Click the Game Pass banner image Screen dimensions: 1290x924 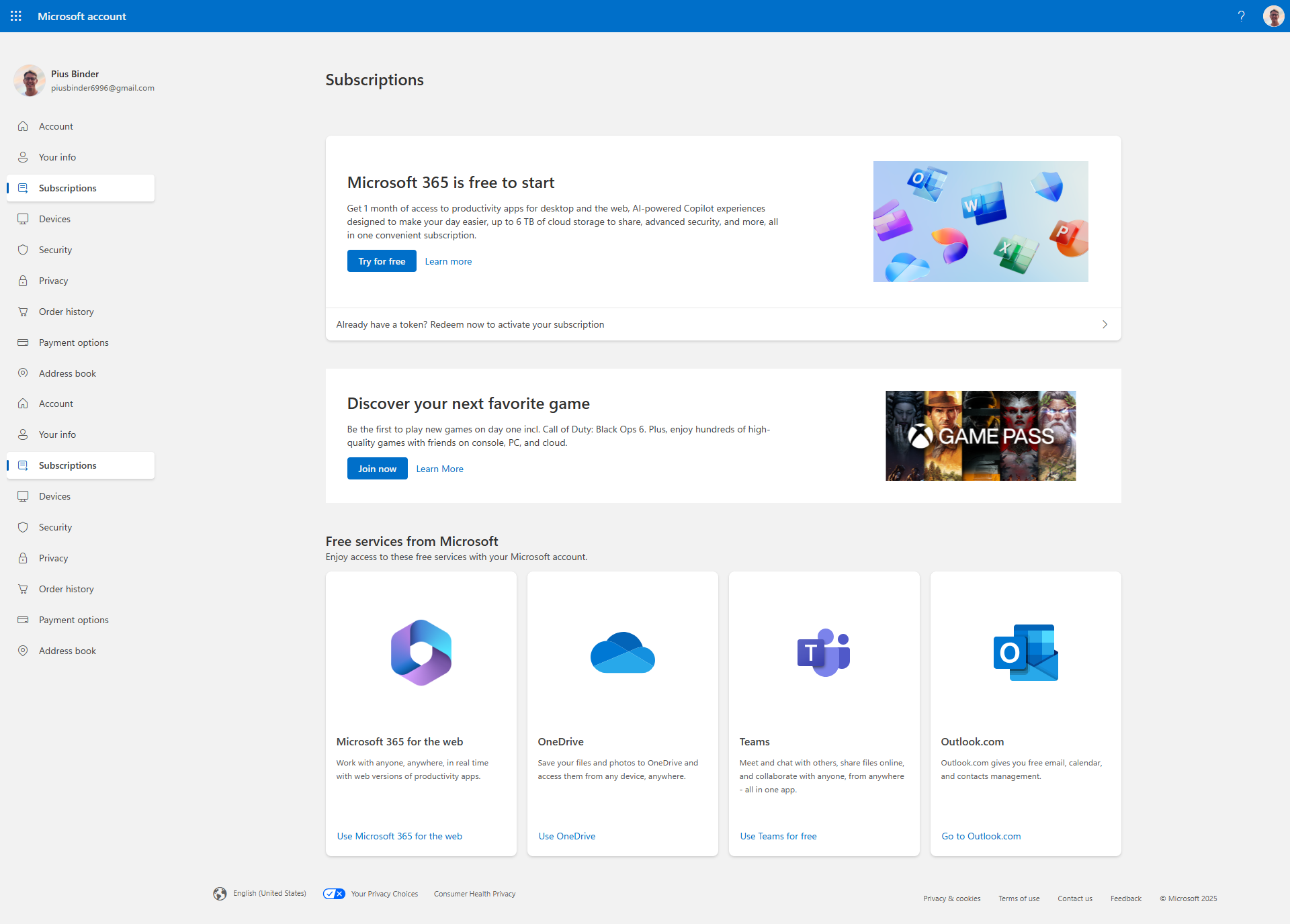pos(980,436)
